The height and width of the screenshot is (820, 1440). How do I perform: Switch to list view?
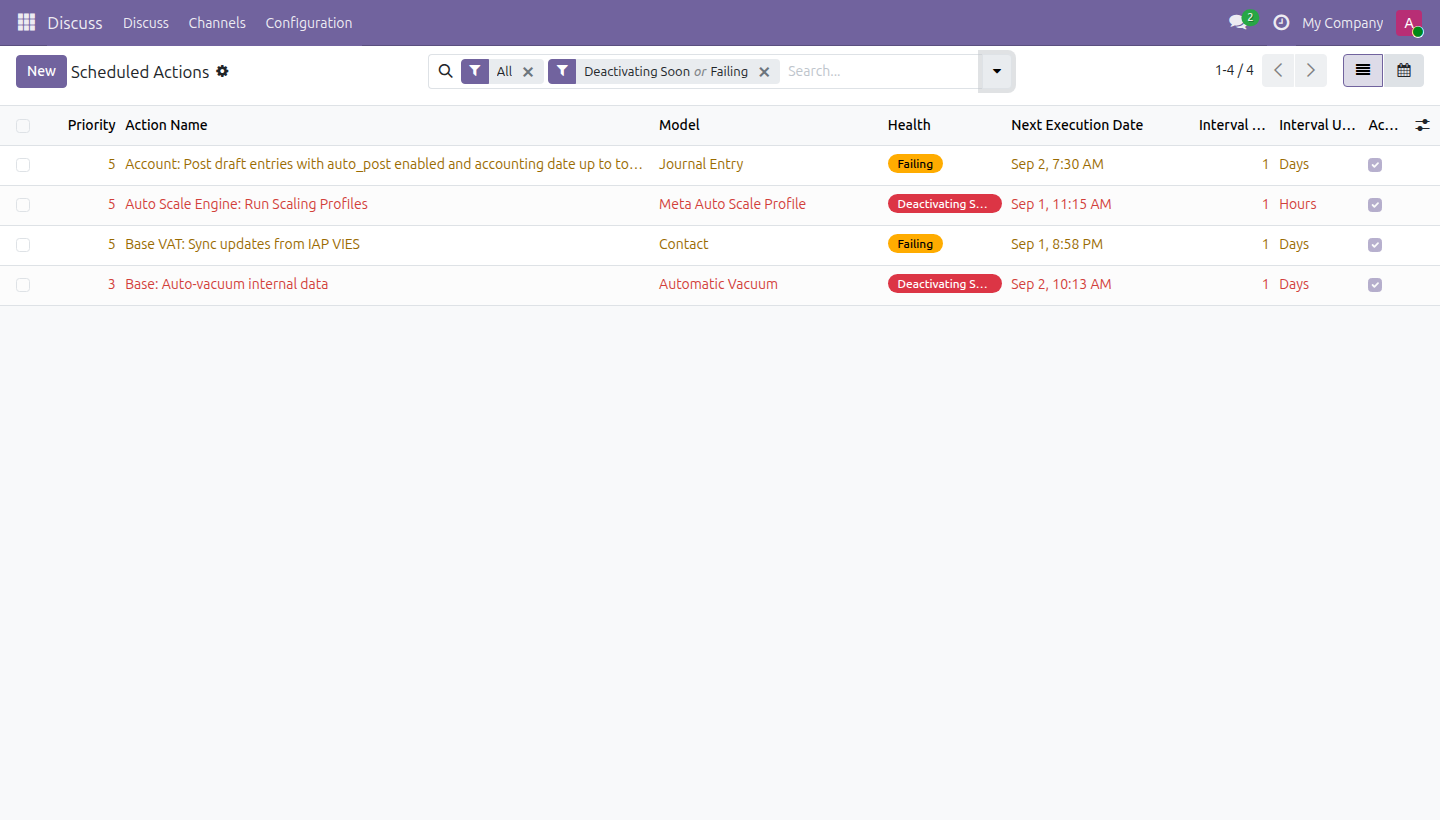pos(1363,71)
